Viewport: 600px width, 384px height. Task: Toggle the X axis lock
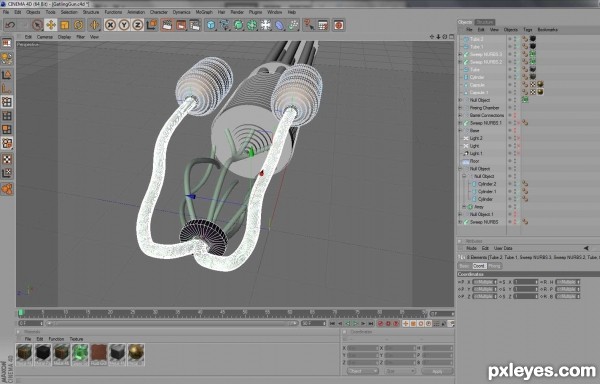pyautogui.click(x=110, y=25)
